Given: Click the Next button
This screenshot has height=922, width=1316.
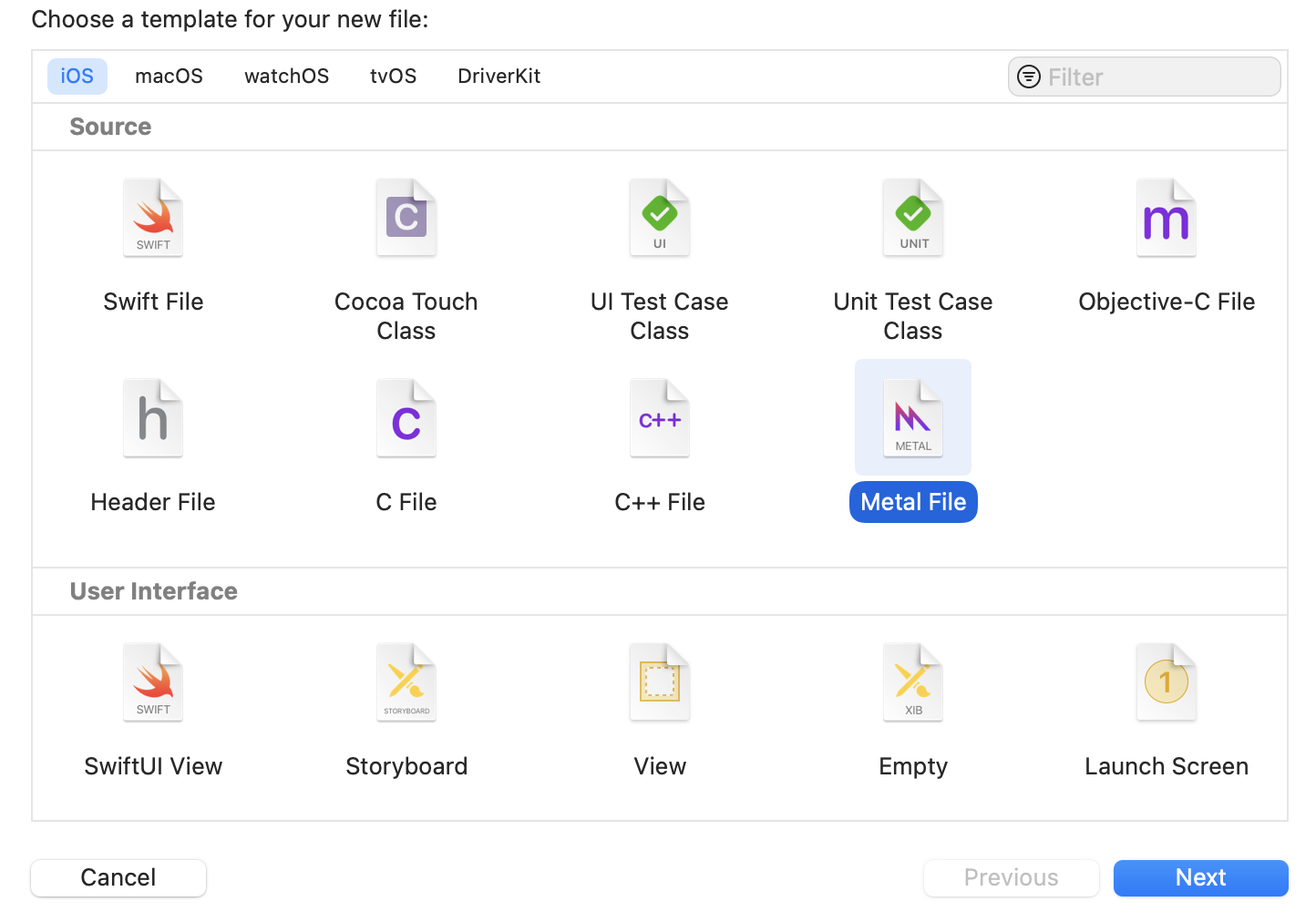Looking at the screenshot, I should (1200, 878).
